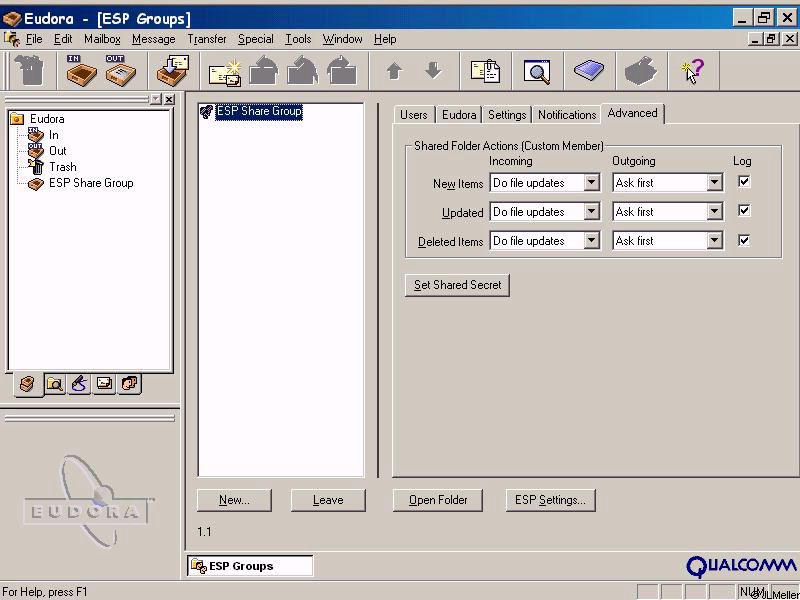Click the Reply toolbar icon

pyautogui.click(x=264, y=71)
